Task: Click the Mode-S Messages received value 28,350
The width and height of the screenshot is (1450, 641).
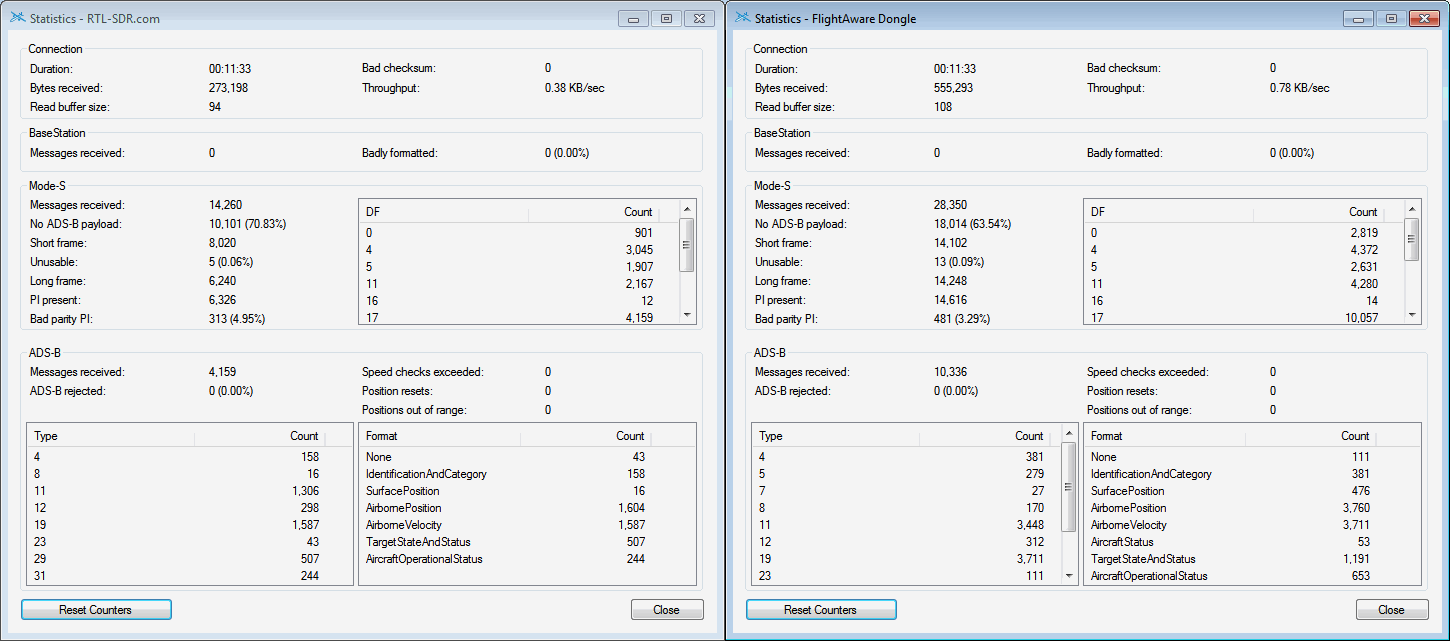Action: (x=950, y=205)
